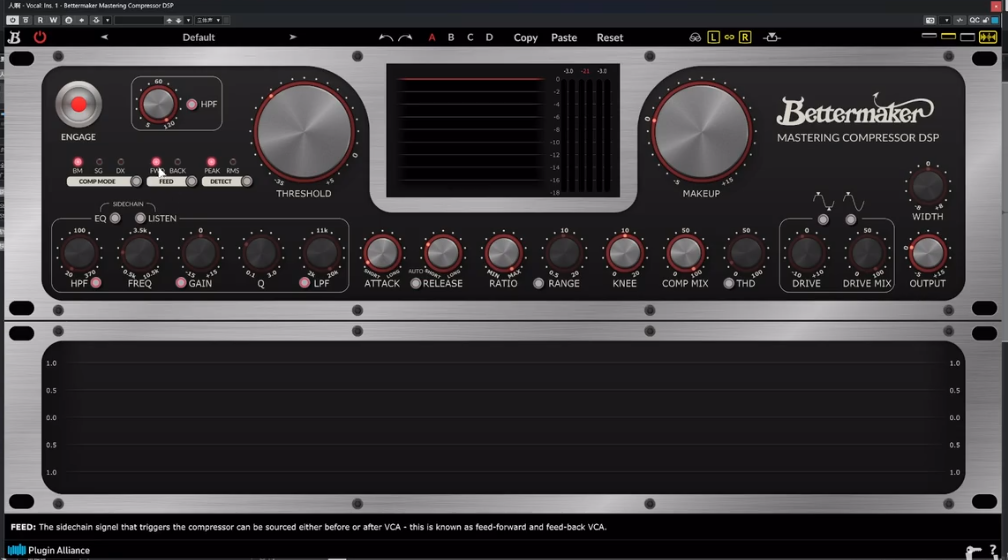The width and height of the screenshot is (1008, 560).
Task: Go to next preset with right arrow
Action: click(293, 37)
